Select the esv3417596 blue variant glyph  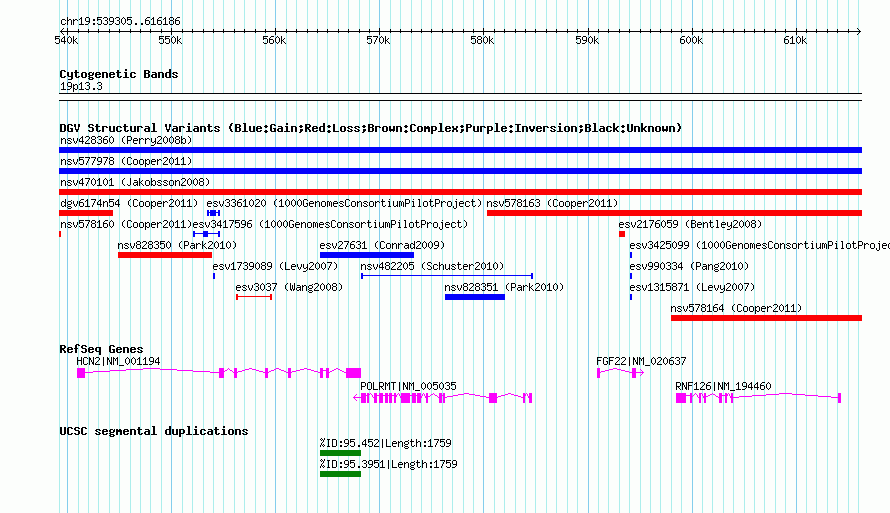tap(206, 234)
